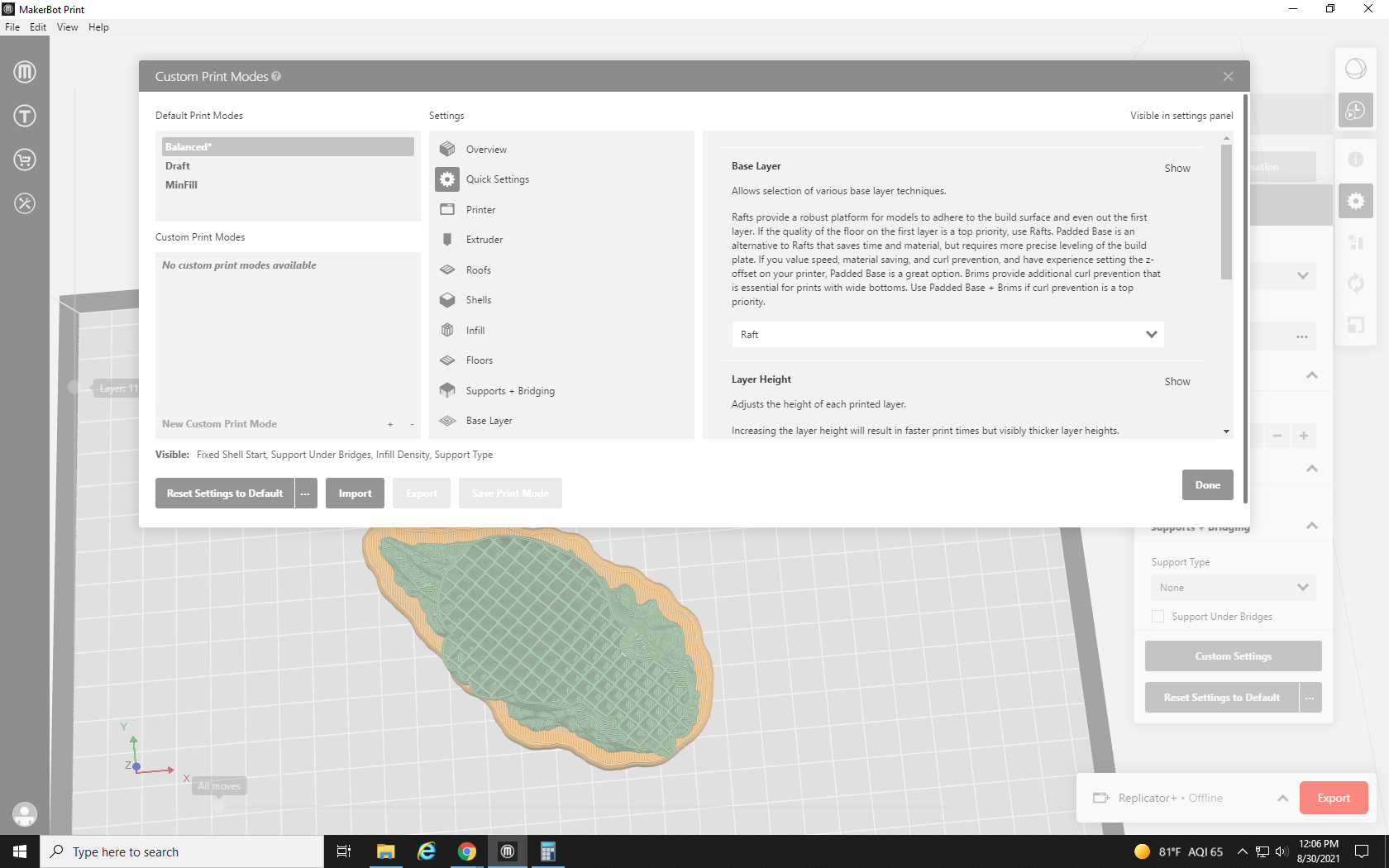Click the dialog Export button
The width and height of the screenshot is (1389, 868).
tap(422, 494)
